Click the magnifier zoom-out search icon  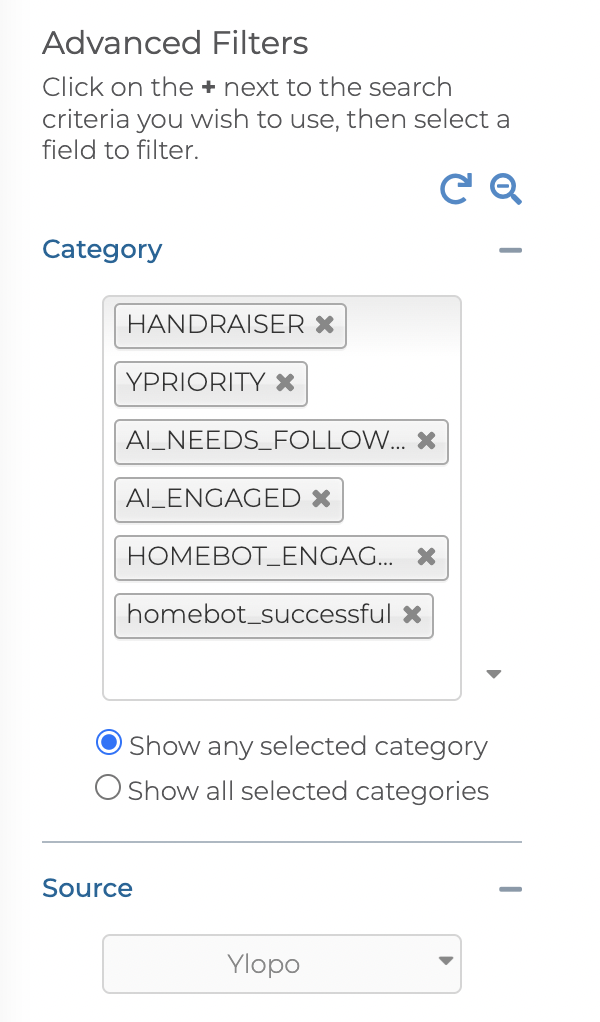tap(505, 188)
